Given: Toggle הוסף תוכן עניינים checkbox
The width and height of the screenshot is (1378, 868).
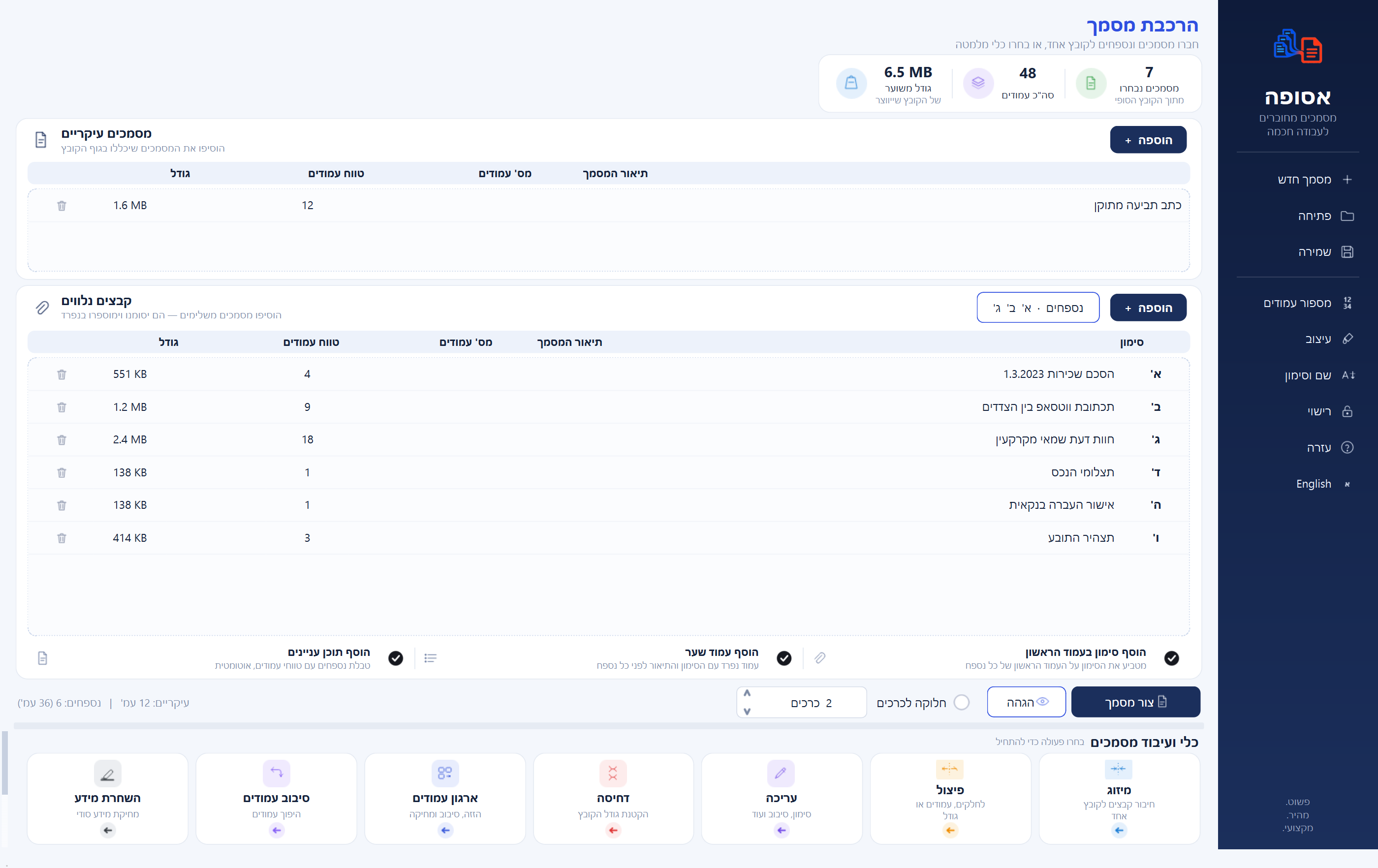Looking at the screenshot, I should coord(395,658).
